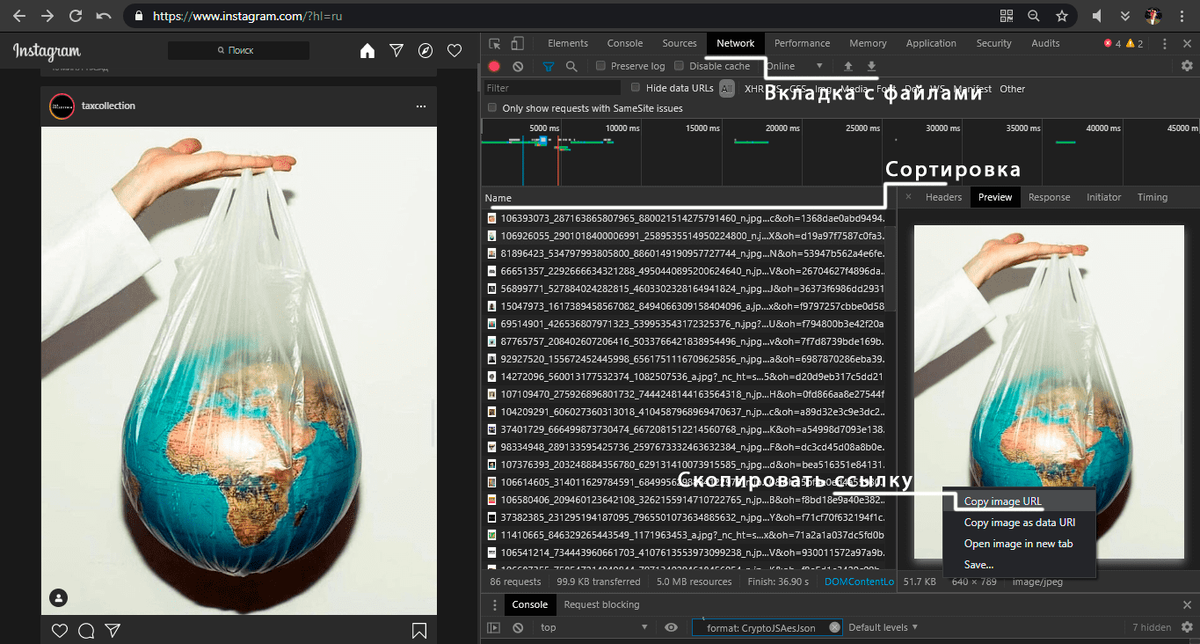
Task: Check Hide data URLs checkbox
Action: pos(636,88)
